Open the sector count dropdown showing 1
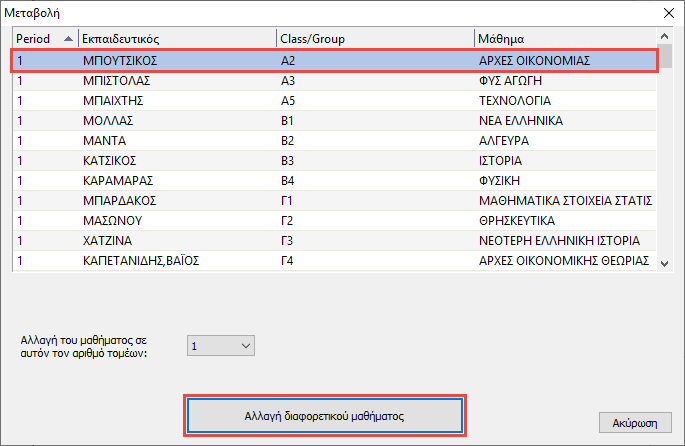This screenshot has height=446, width=685. pyautogui.click(x=221, y=346)
